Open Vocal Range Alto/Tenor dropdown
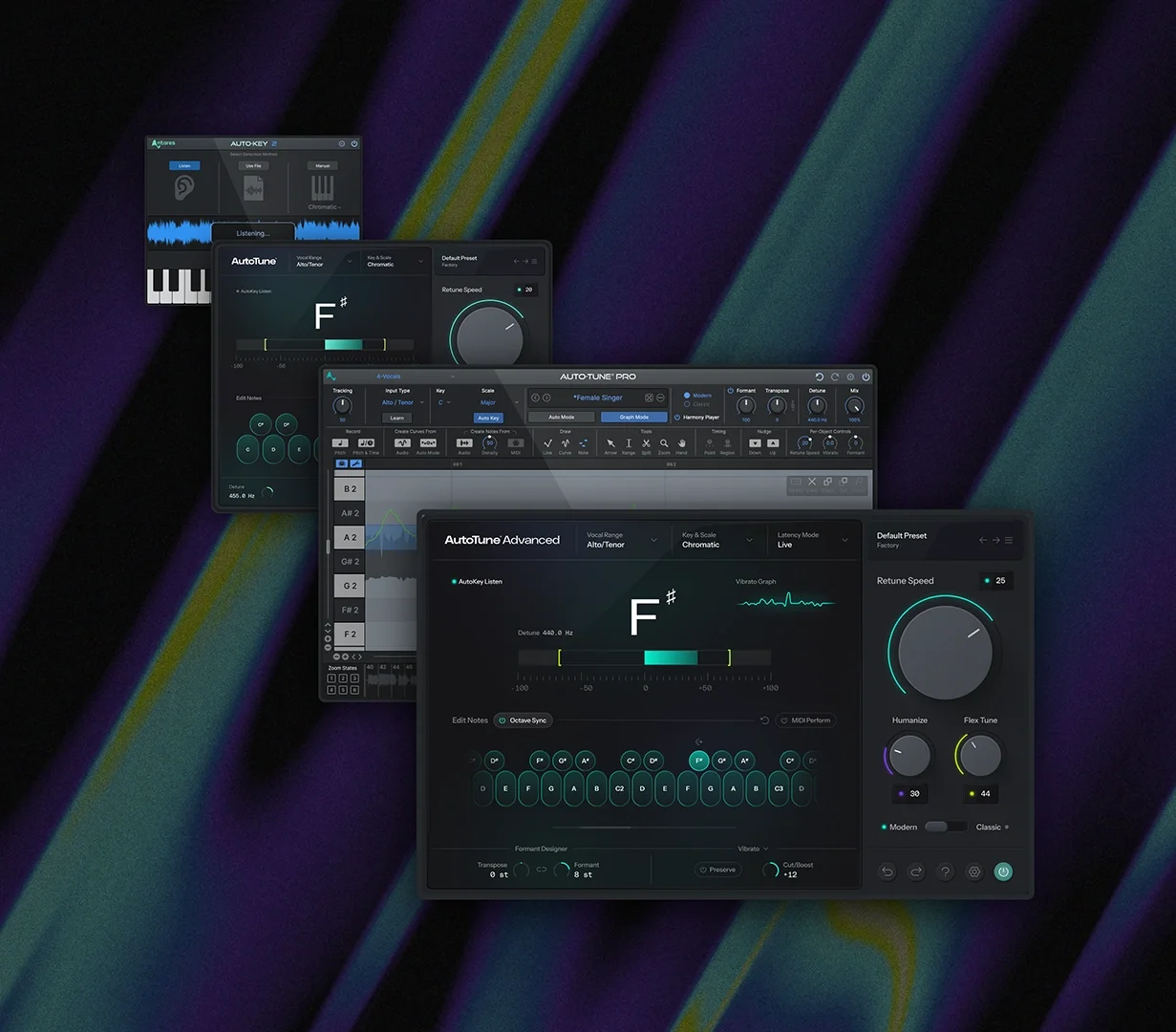This screenshot has height=1032, width=1176. (x=622, y=540)
